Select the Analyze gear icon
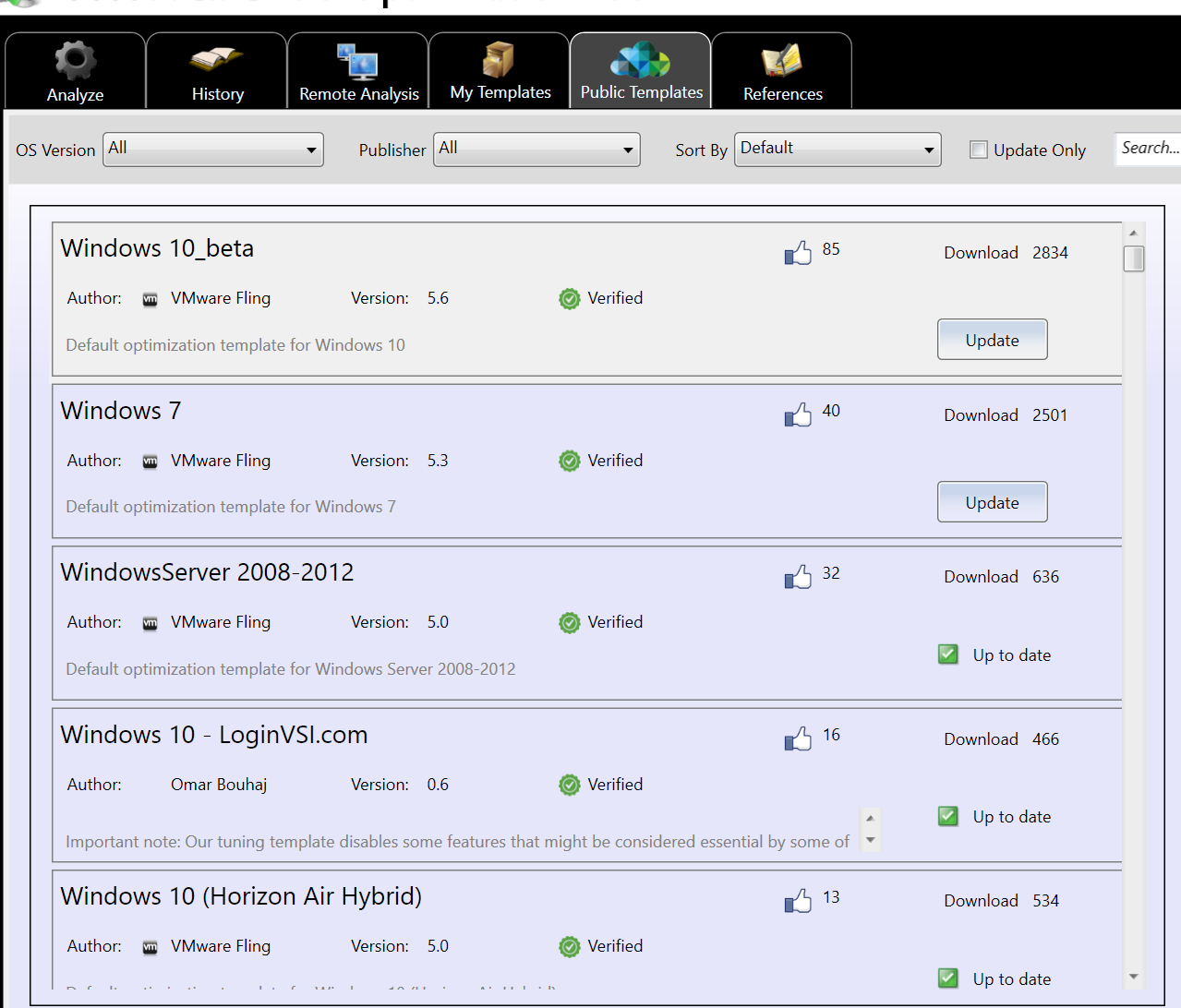 [74, 60]
